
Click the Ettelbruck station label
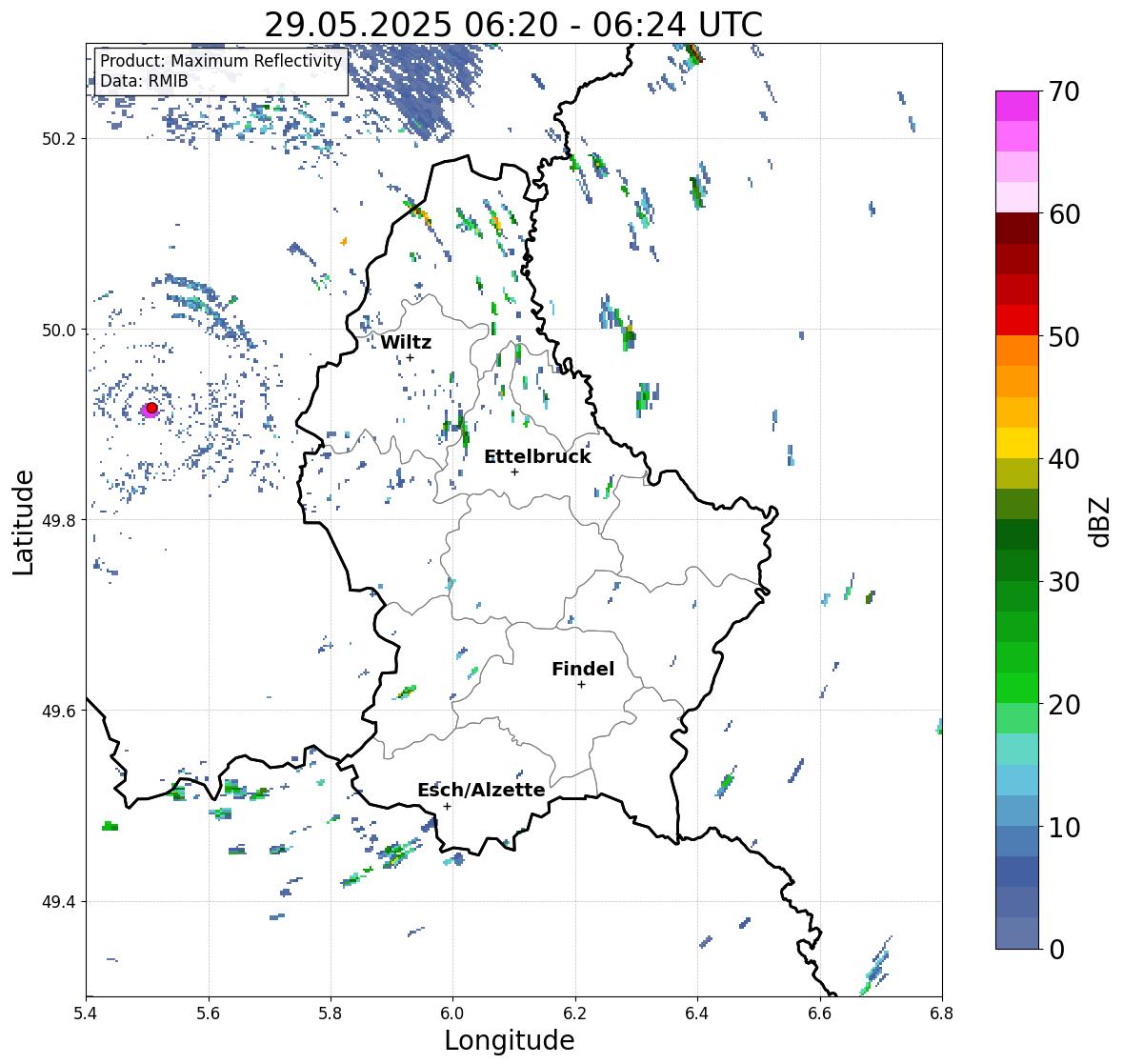(537, 457)
